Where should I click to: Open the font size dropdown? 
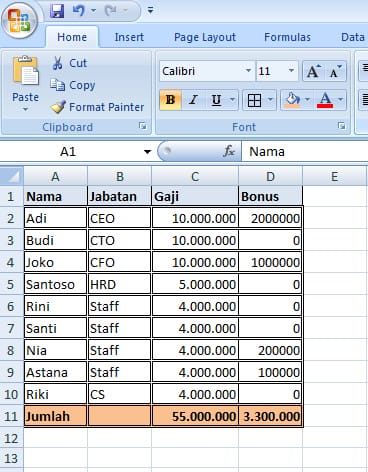tap(291, 71)
